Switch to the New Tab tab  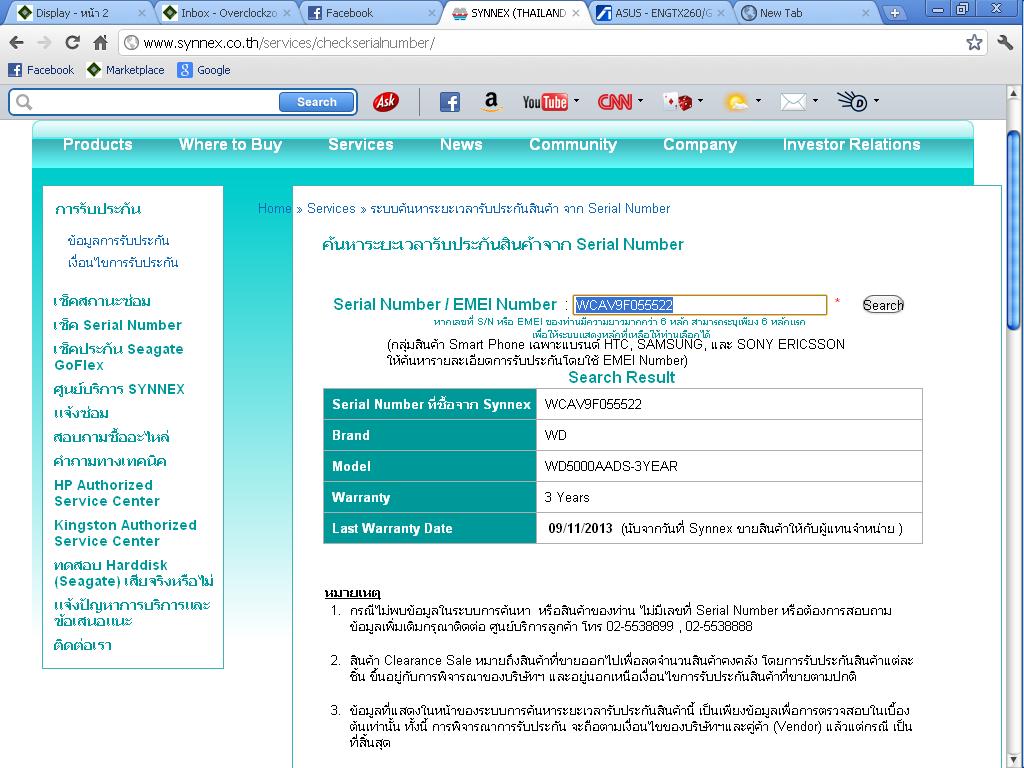[806, 13]
